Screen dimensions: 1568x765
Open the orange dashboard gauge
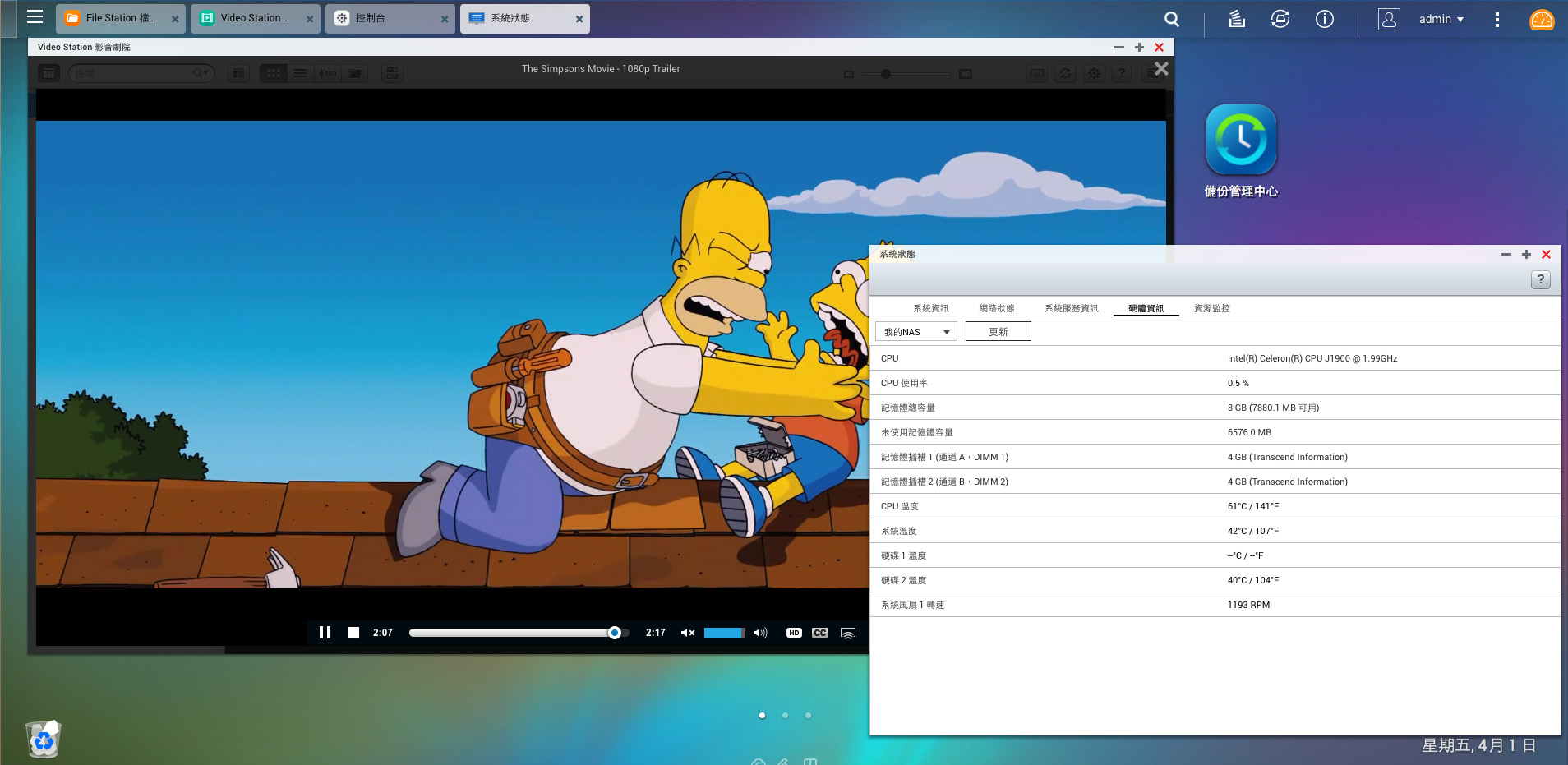(1542, 19)
